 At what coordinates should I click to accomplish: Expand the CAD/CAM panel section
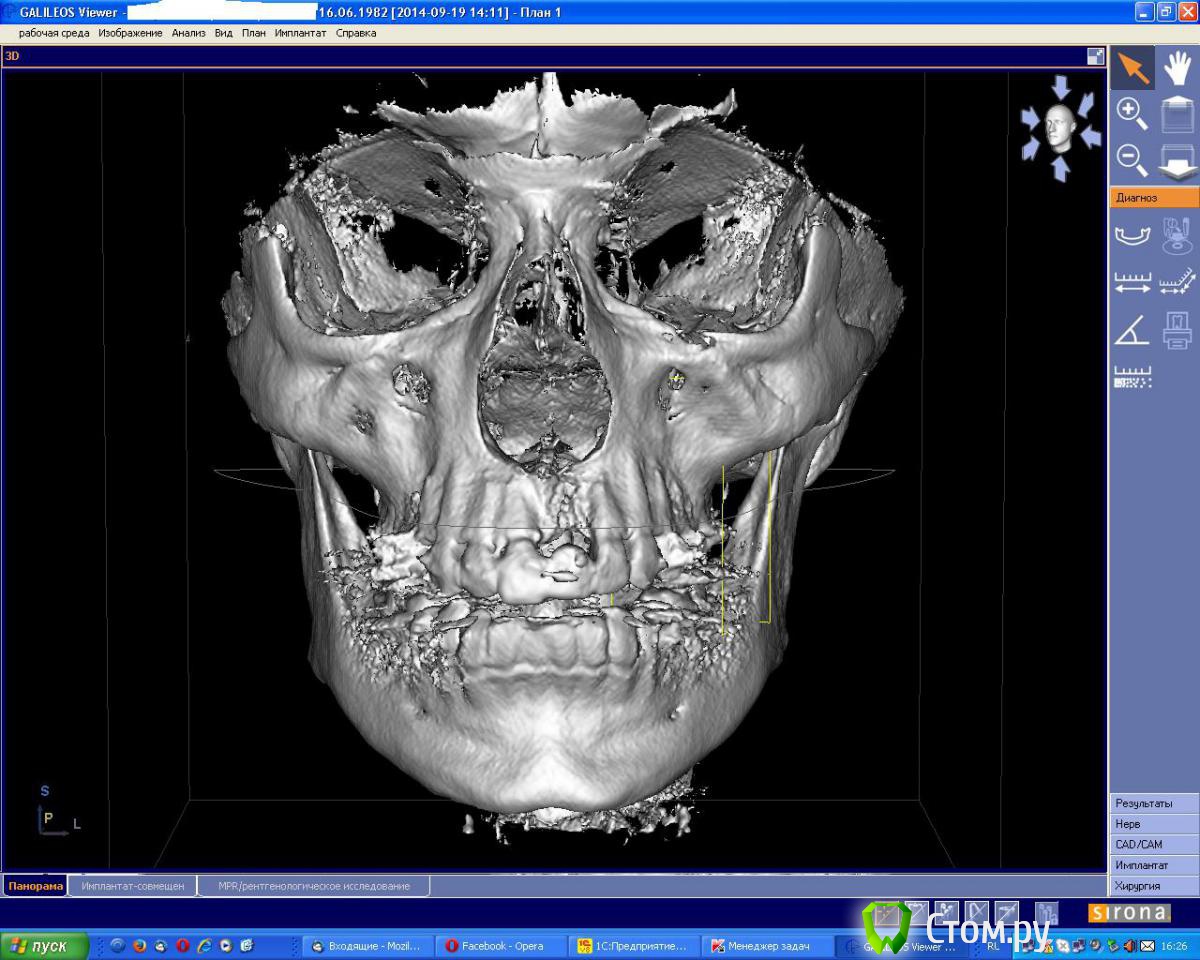pos(1153,845)
